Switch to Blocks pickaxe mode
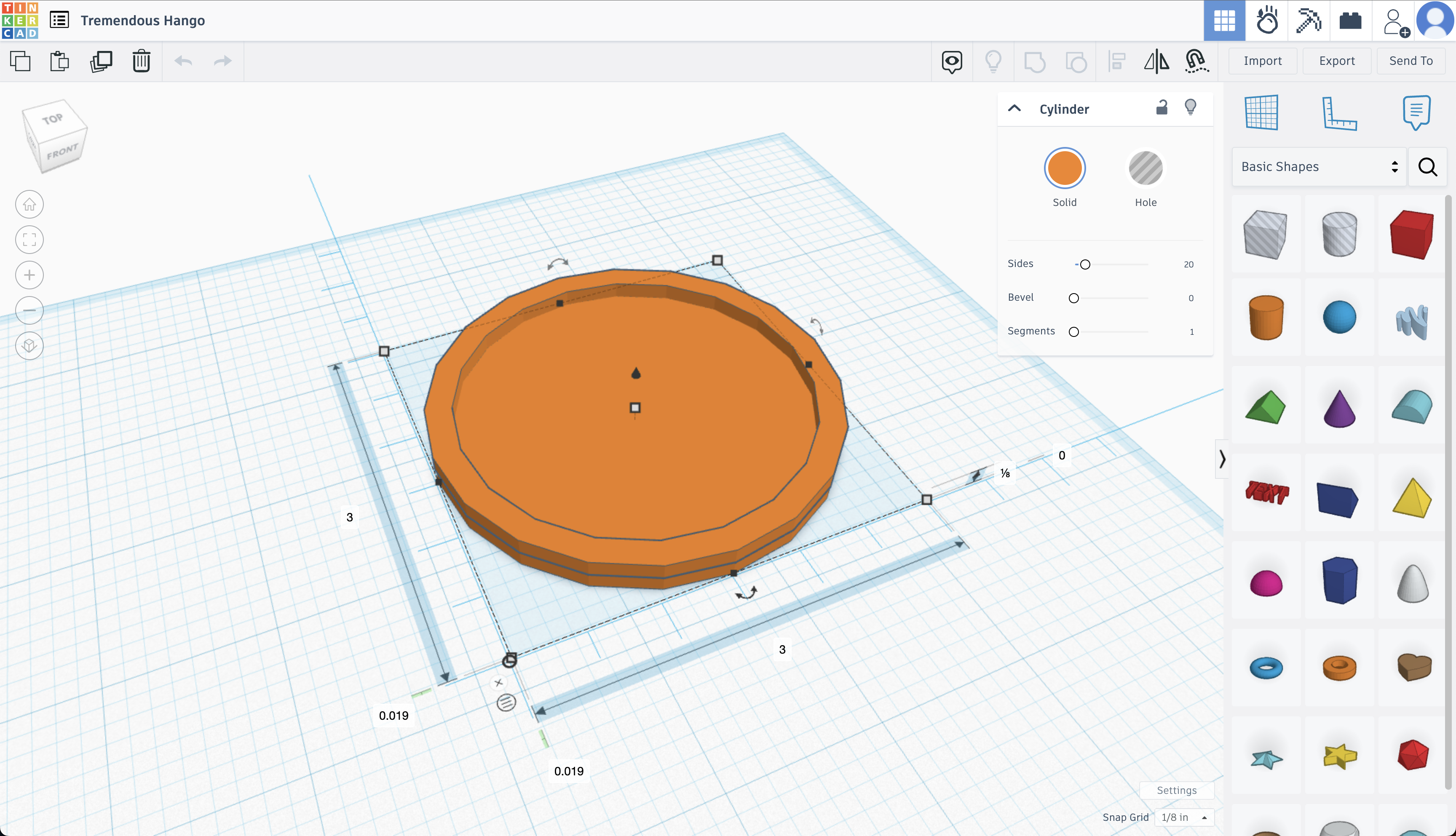The width and height of the screenshot is (1456, 836). [x=1309, y=21]
